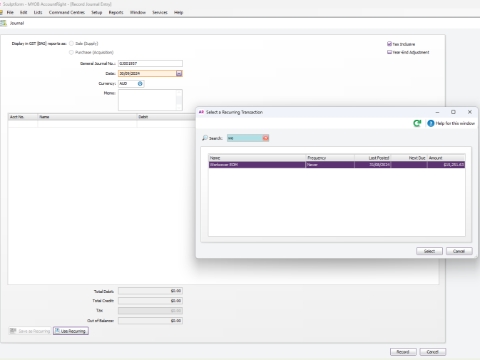Open the Services menu
The image size is (480, 360).
click(160, 12)
